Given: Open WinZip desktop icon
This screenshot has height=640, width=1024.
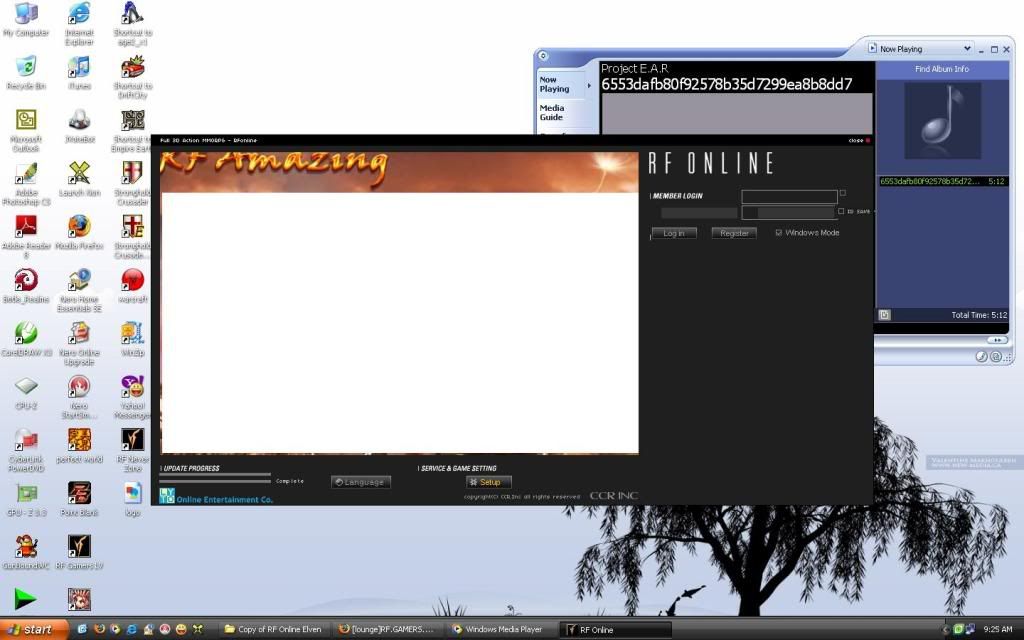Looking at the screenshot, I should [x=133, y=339].
